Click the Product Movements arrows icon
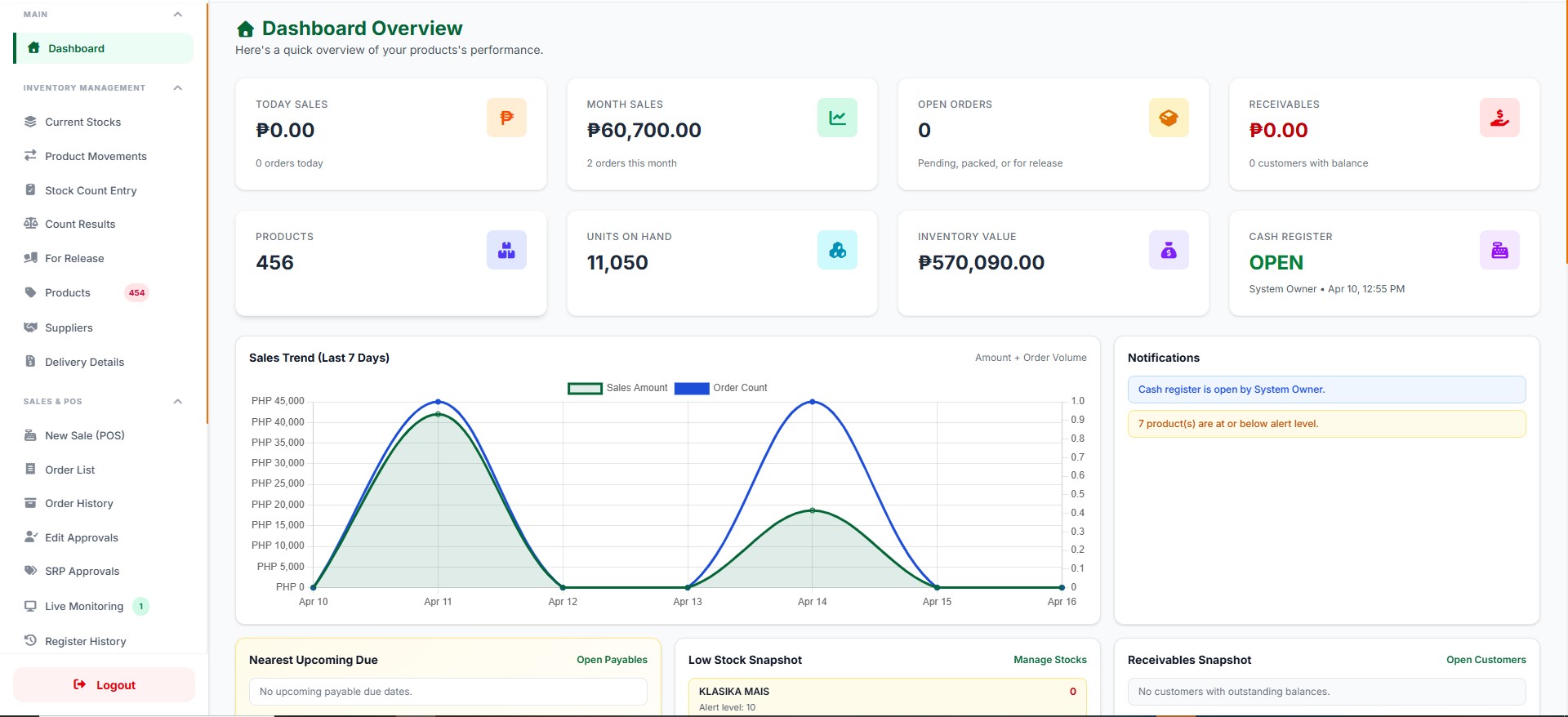Screen dimensions: 1568x717 tap(30, 155)
